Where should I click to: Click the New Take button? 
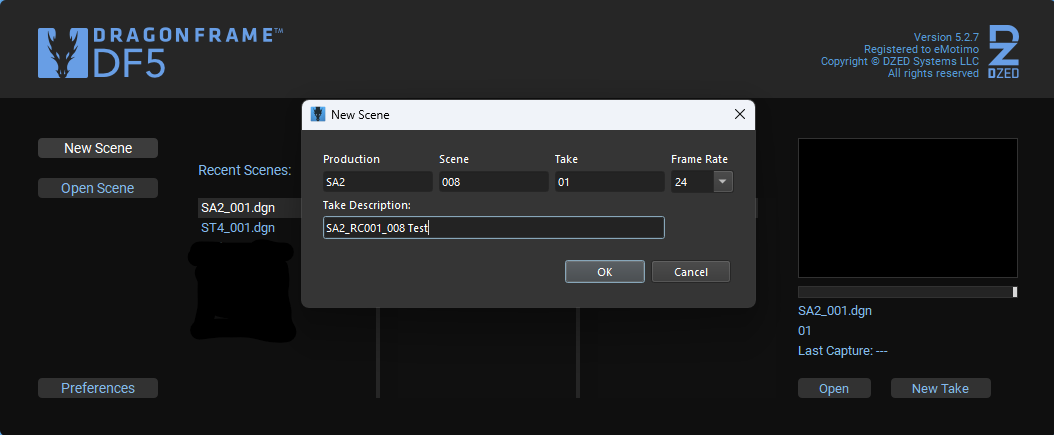[940, 388]
